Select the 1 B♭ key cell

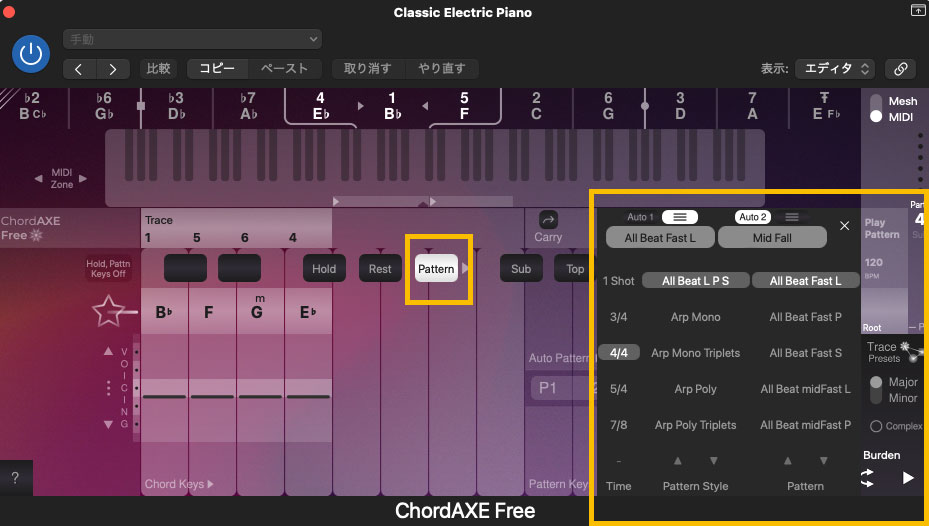click(392, 106)
